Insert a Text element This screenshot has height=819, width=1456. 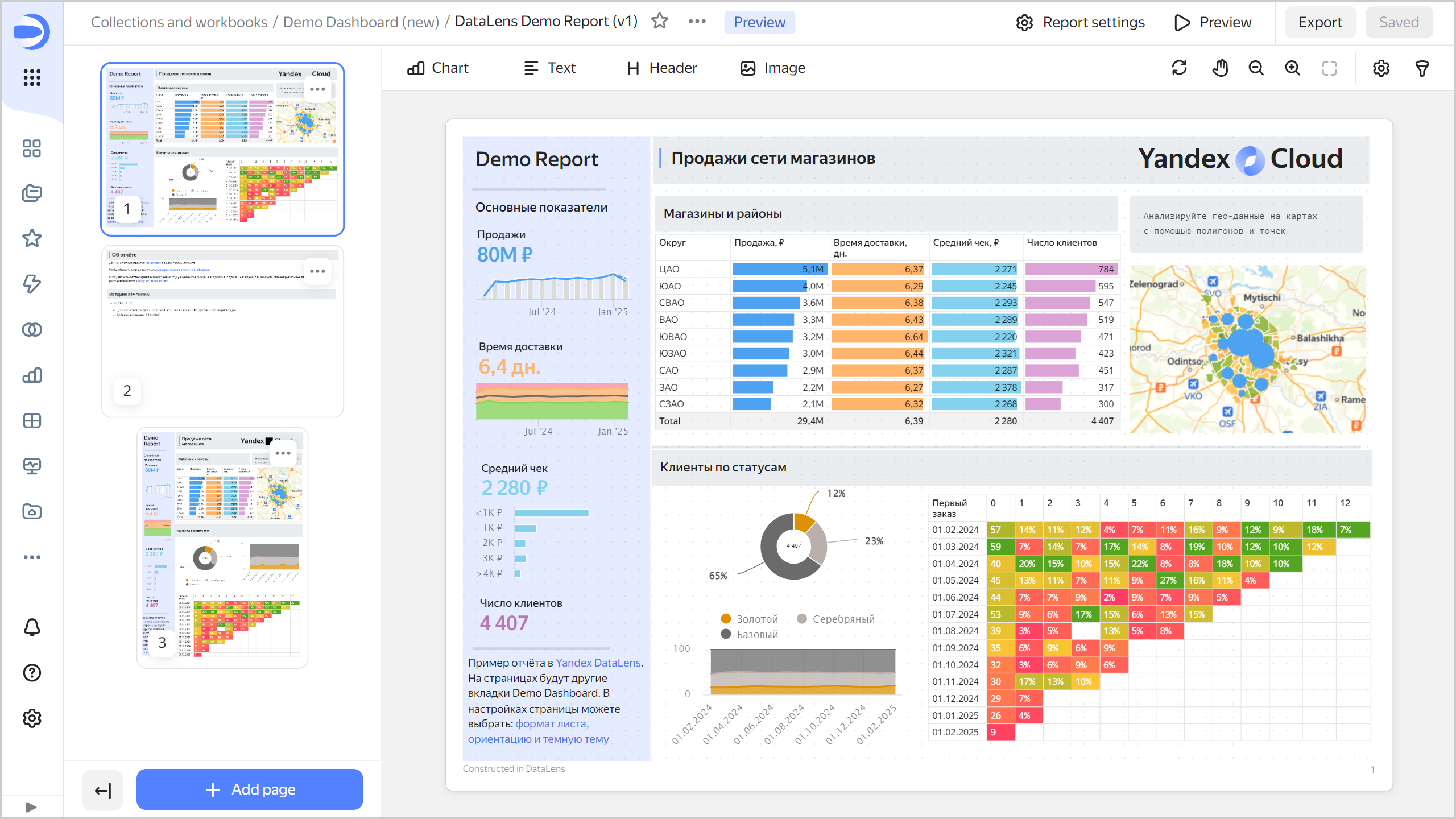click(x=549, y=68)
